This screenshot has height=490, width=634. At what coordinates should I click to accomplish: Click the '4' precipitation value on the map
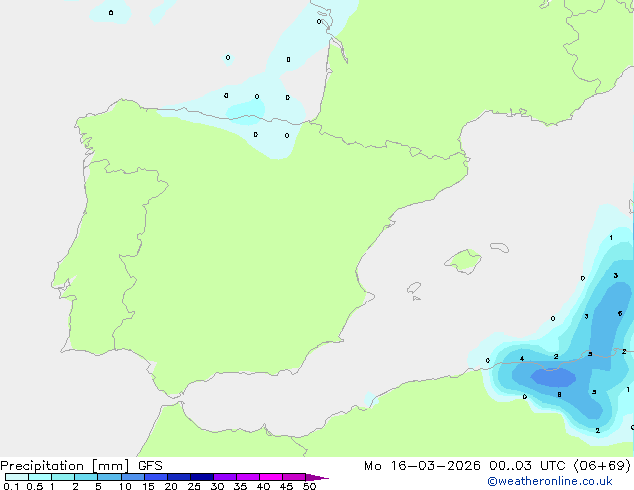tap(522, 359)
